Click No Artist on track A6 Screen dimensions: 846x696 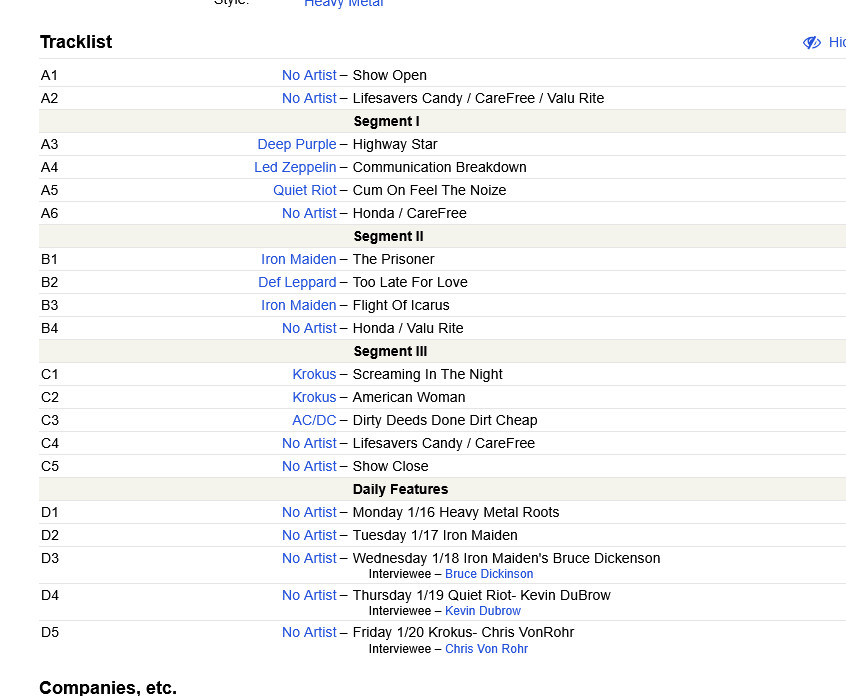[x=309, y=213]
